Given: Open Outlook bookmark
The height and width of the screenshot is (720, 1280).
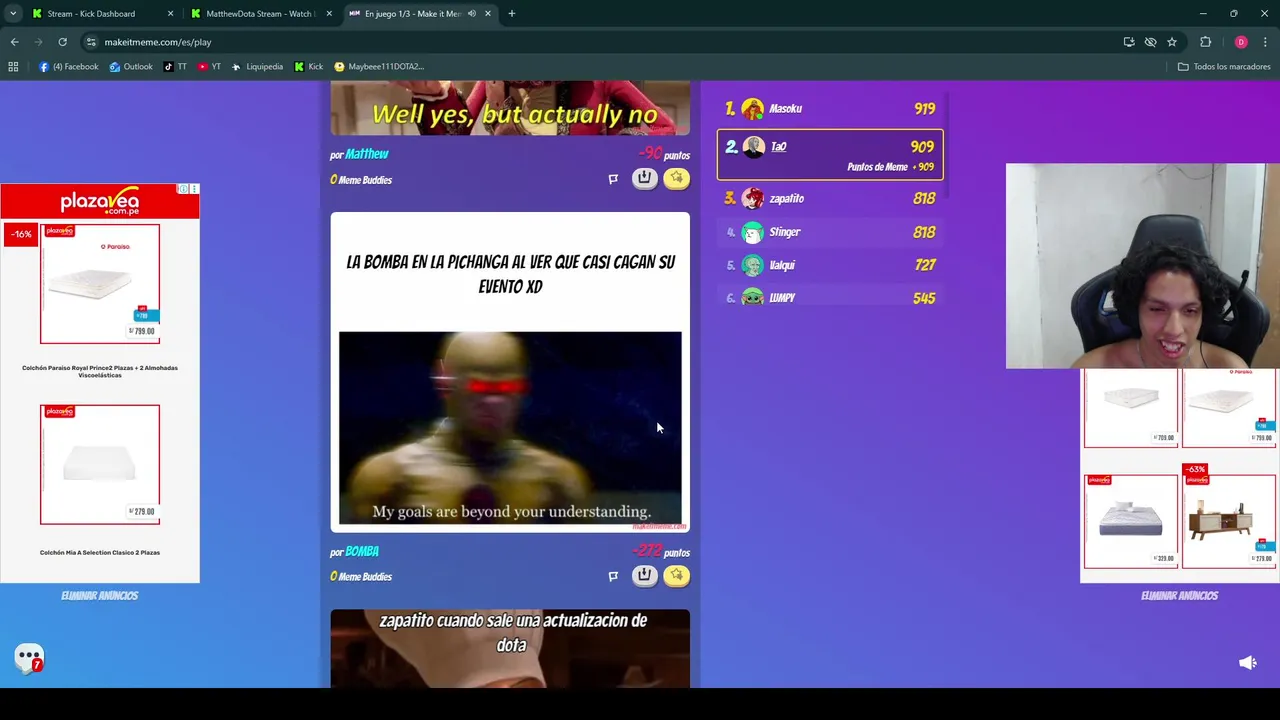Looking at the screenshot, I should (131, 67).
